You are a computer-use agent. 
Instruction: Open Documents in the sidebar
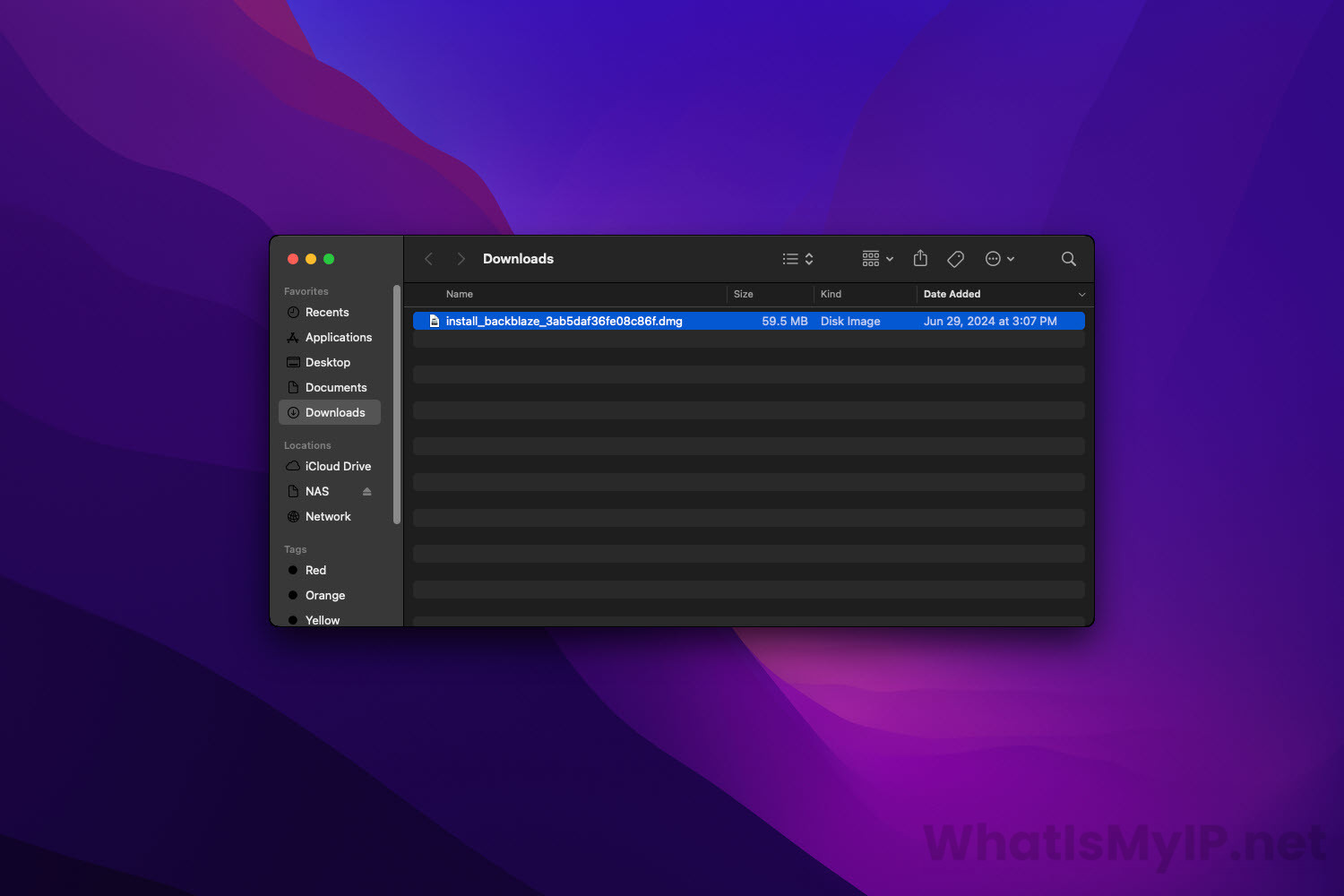tap(335, 387)
